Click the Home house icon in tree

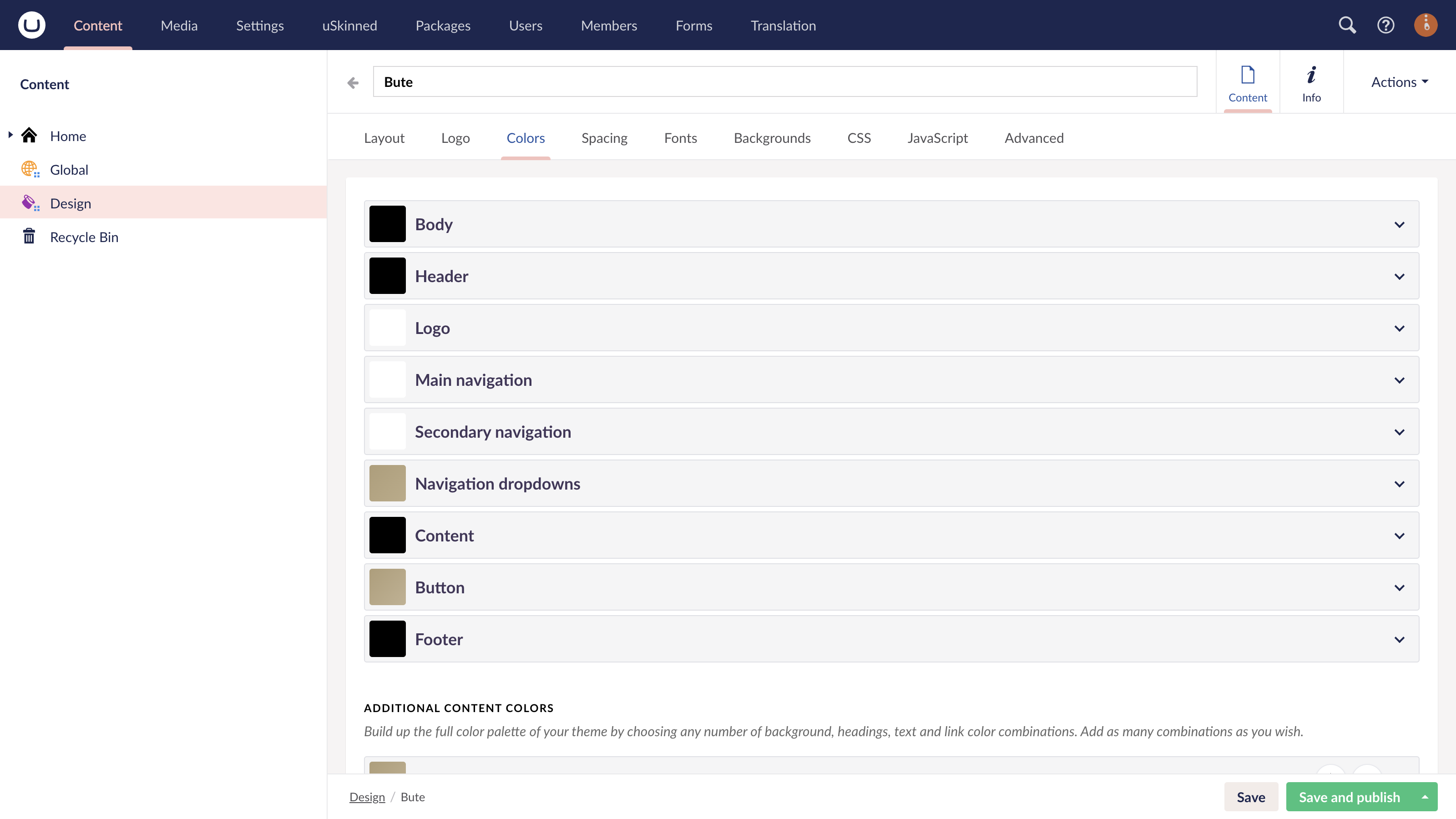tap(29, 136)
